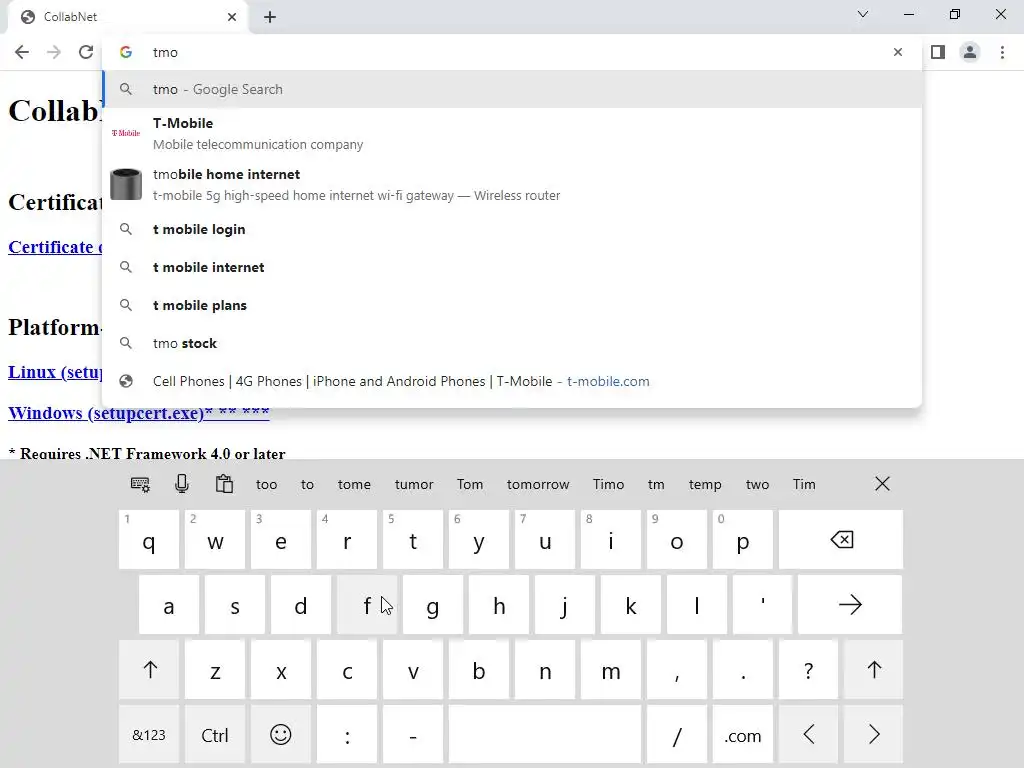Screen dimensions: 1024x768
Task: Open the Linux setup link
Action: point(56,372)
